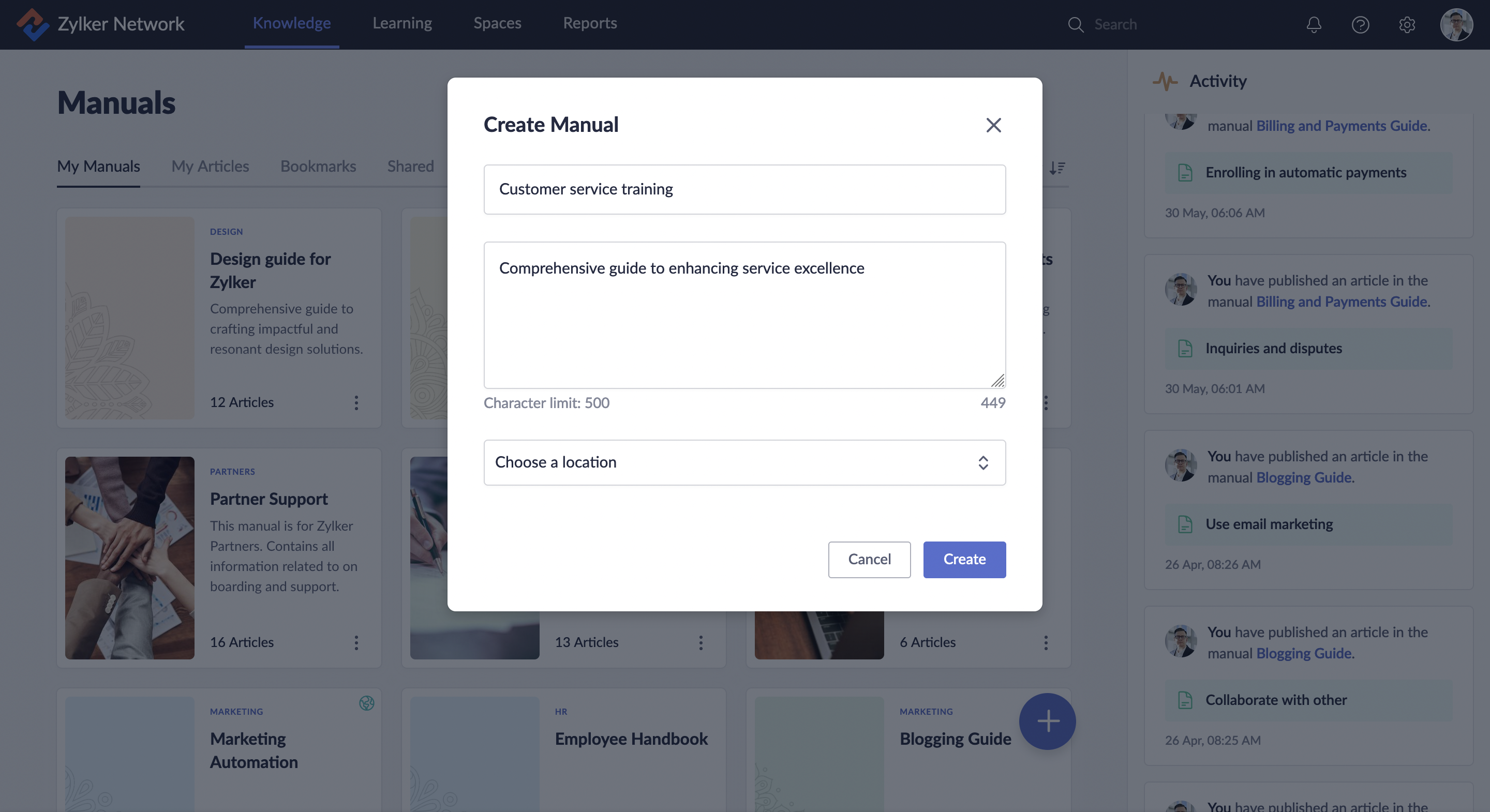Screen dimensions: 1490x812
Task: Click document icon beside Use email marketing
Action: point(1185,524)
